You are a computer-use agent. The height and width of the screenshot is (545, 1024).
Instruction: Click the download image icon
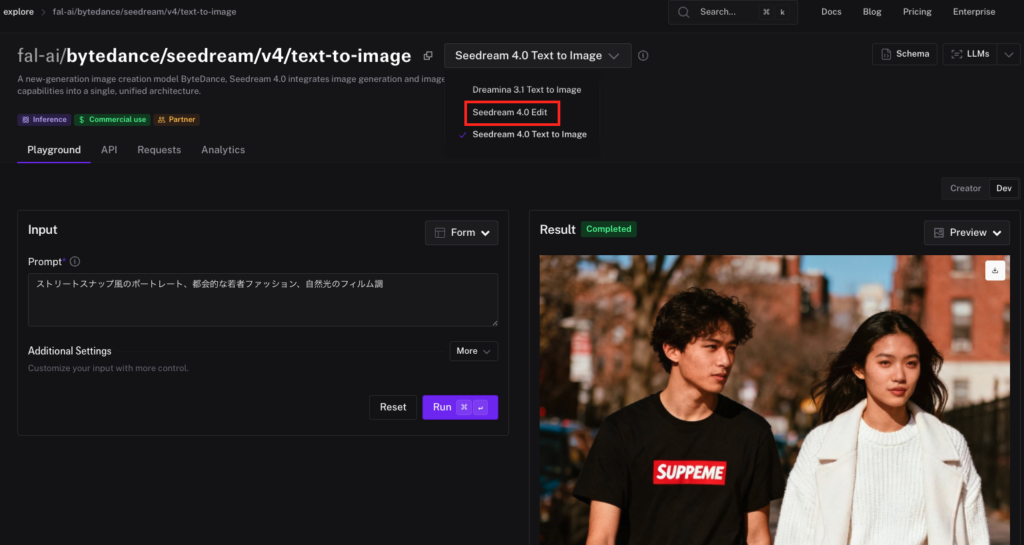[994, 270]
